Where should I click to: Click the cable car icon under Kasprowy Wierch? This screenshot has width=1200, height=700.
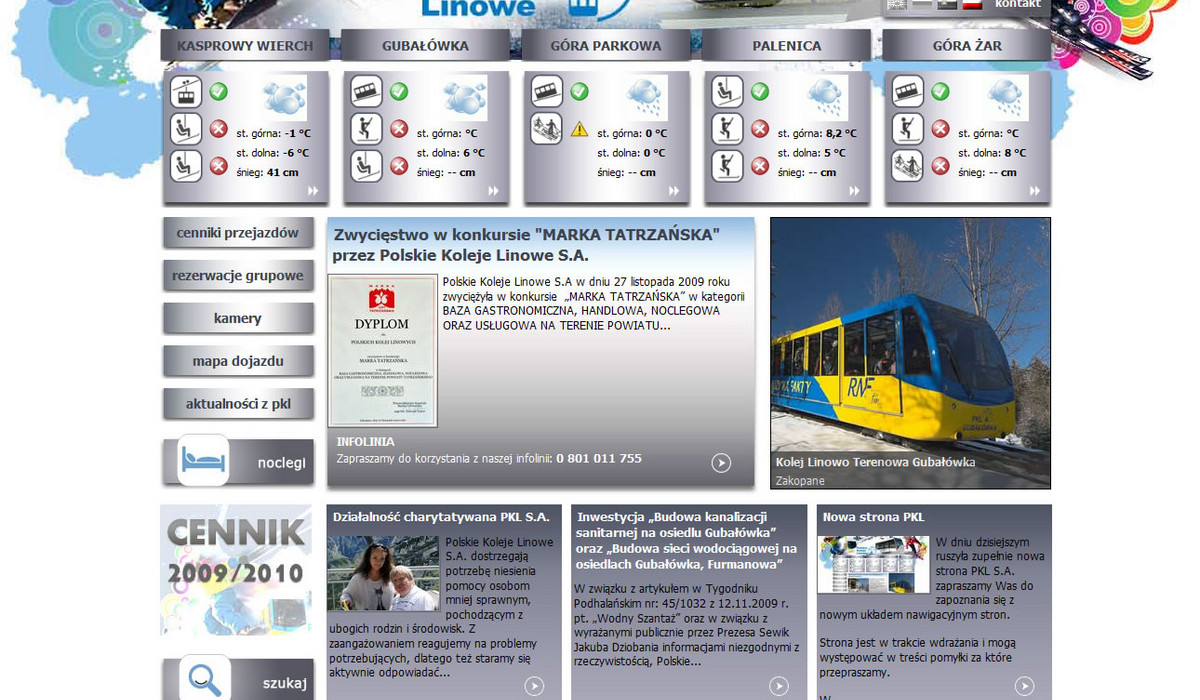click(x=186, y=92)
